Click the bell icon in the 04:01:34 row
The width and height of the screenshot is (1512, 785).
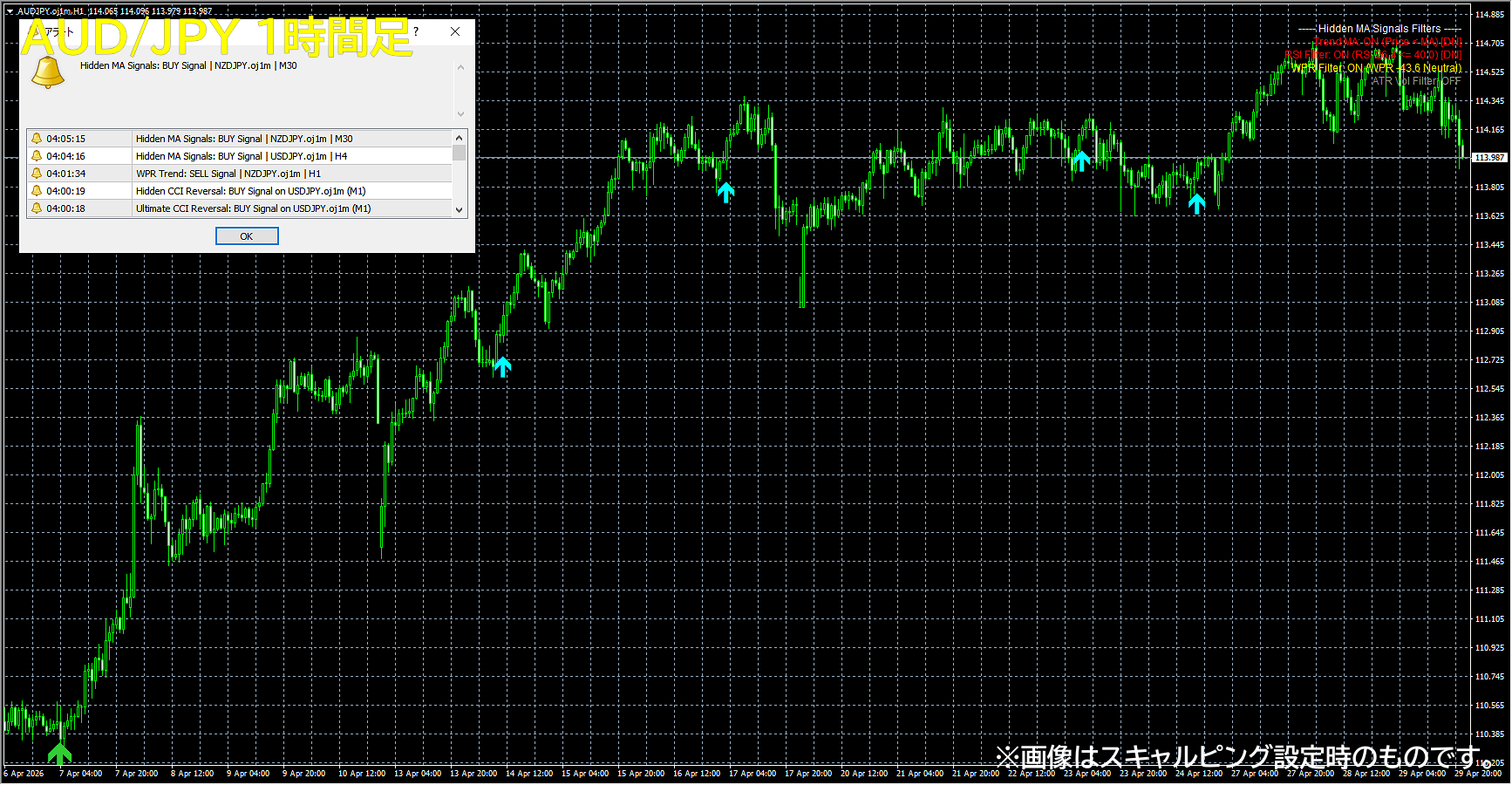point(37,174)
